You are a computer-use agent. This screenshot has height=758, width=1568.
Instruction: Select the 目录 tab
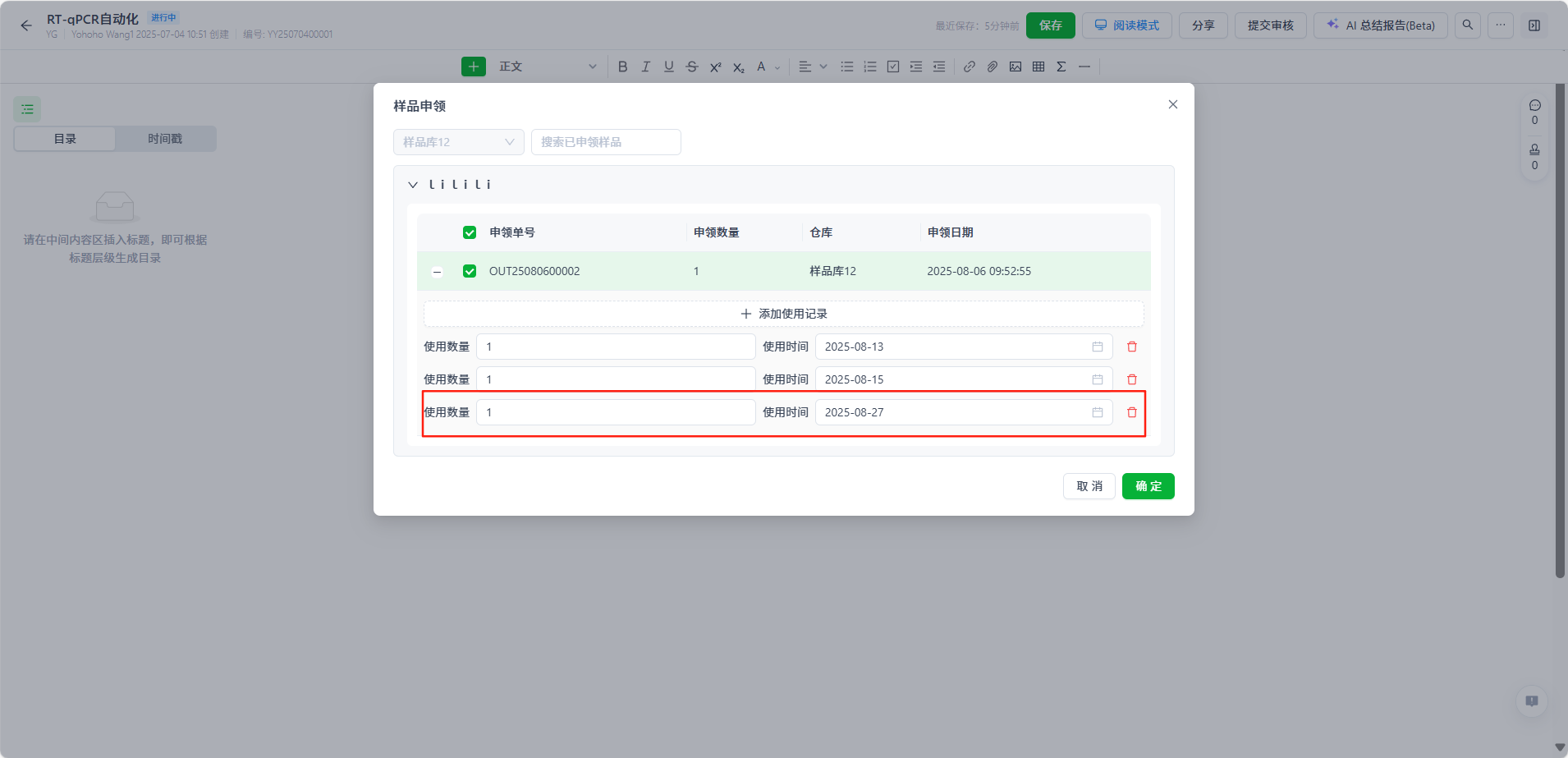65,139
